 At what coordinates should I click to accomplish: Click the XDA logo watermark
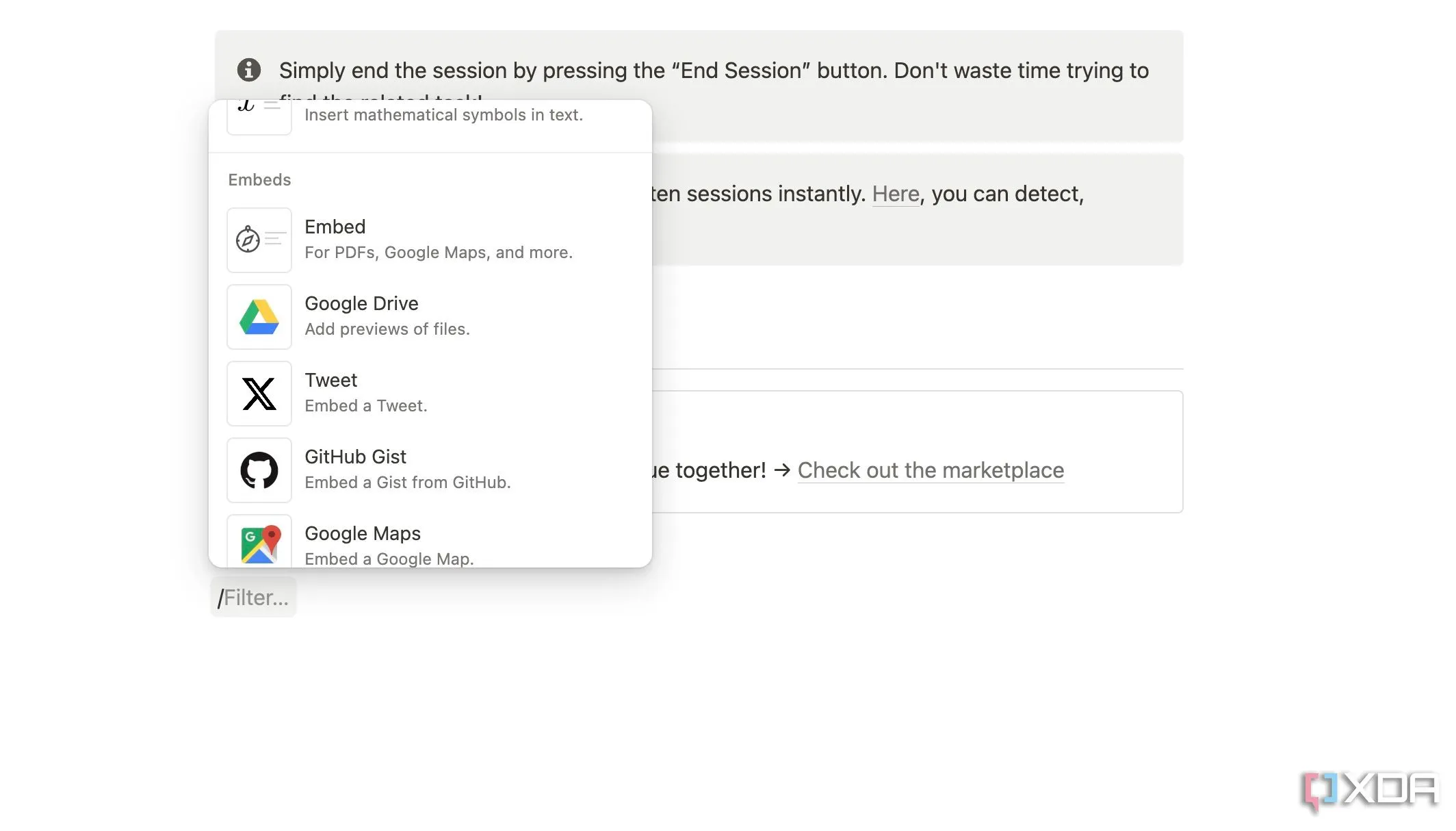[x=1369, y=790]
